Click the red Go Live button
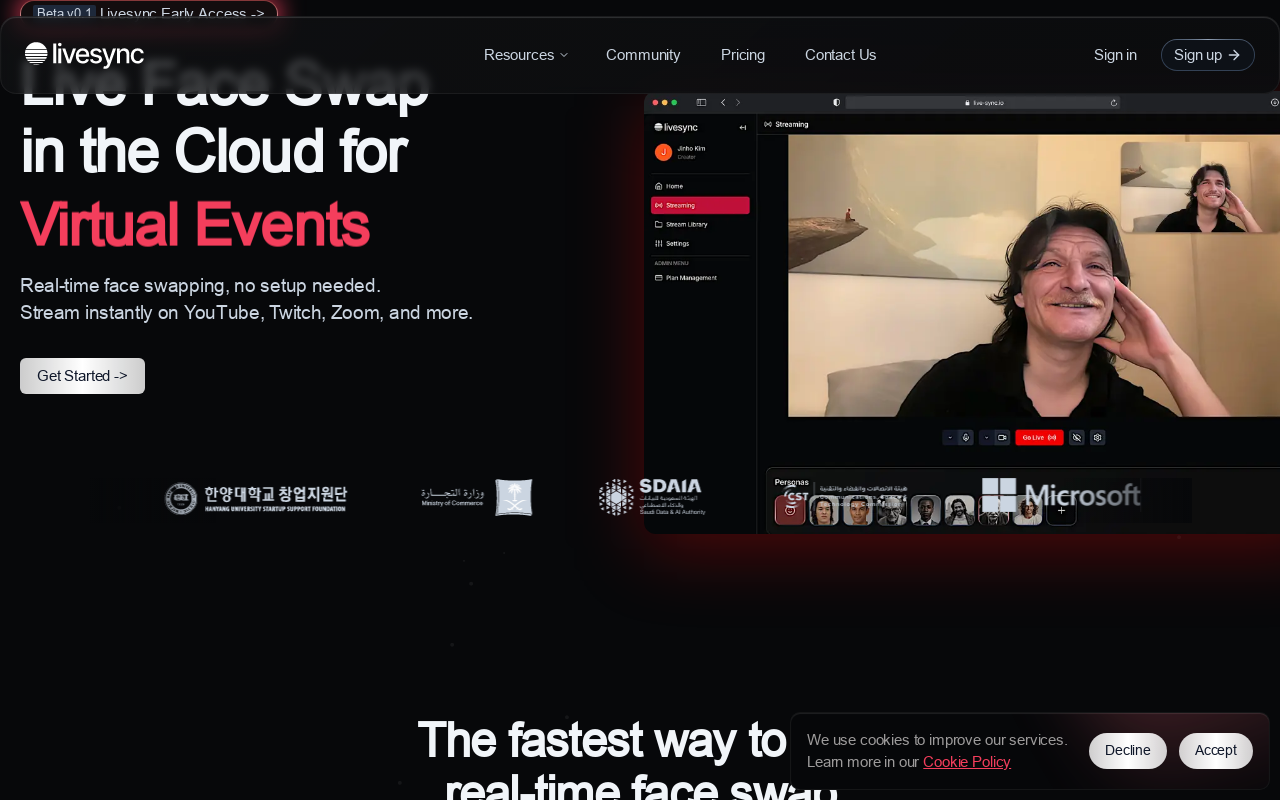This screenshot has width=1280, height=800. coord(1039,437)
